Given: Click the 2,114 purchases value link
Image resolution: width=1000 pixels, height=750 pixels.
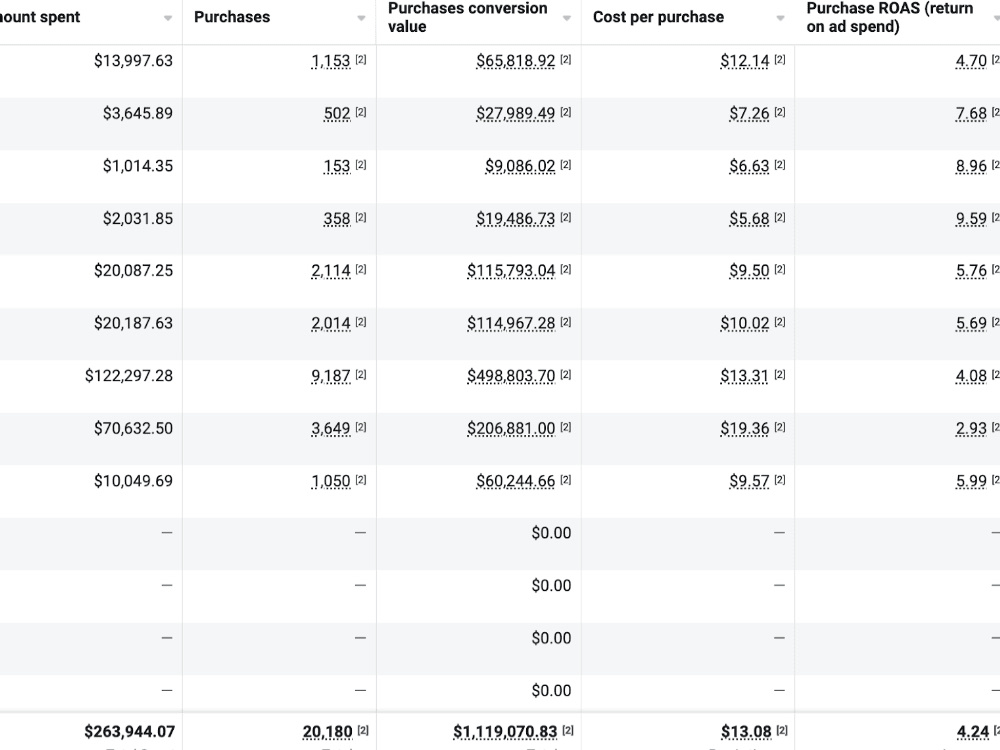Looking at the screenshot, I should 331,271.
